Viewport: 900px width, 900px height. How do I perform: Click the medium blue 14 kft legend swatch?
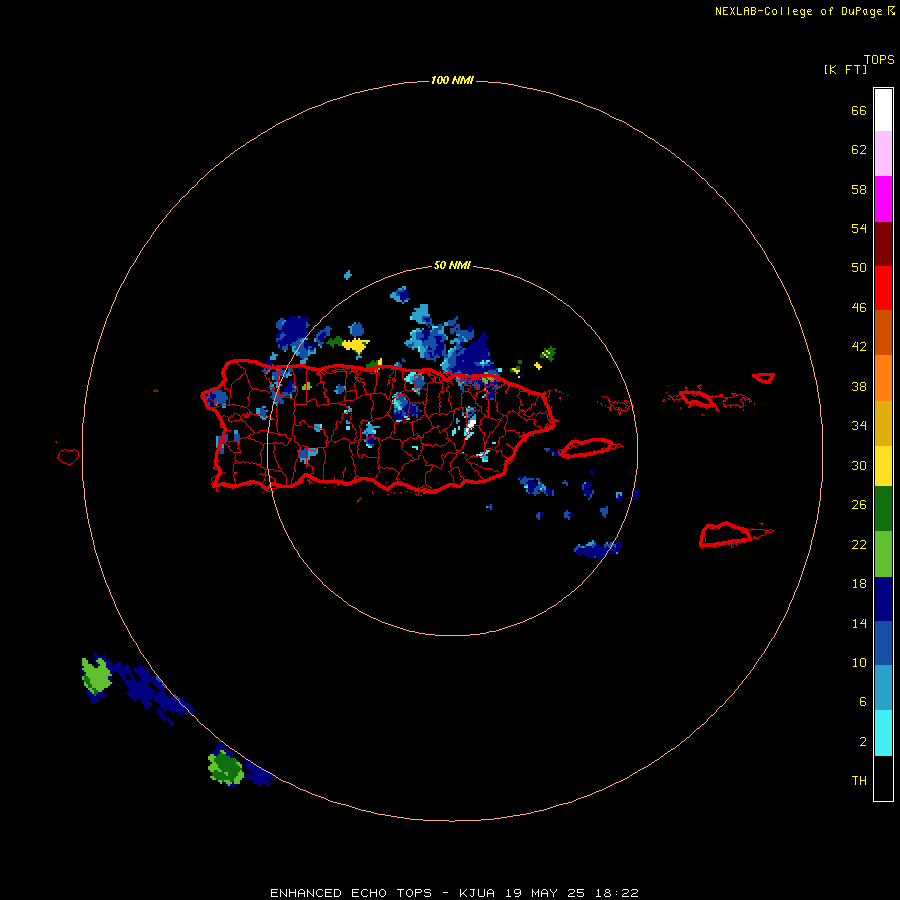[x=883, y=643]
